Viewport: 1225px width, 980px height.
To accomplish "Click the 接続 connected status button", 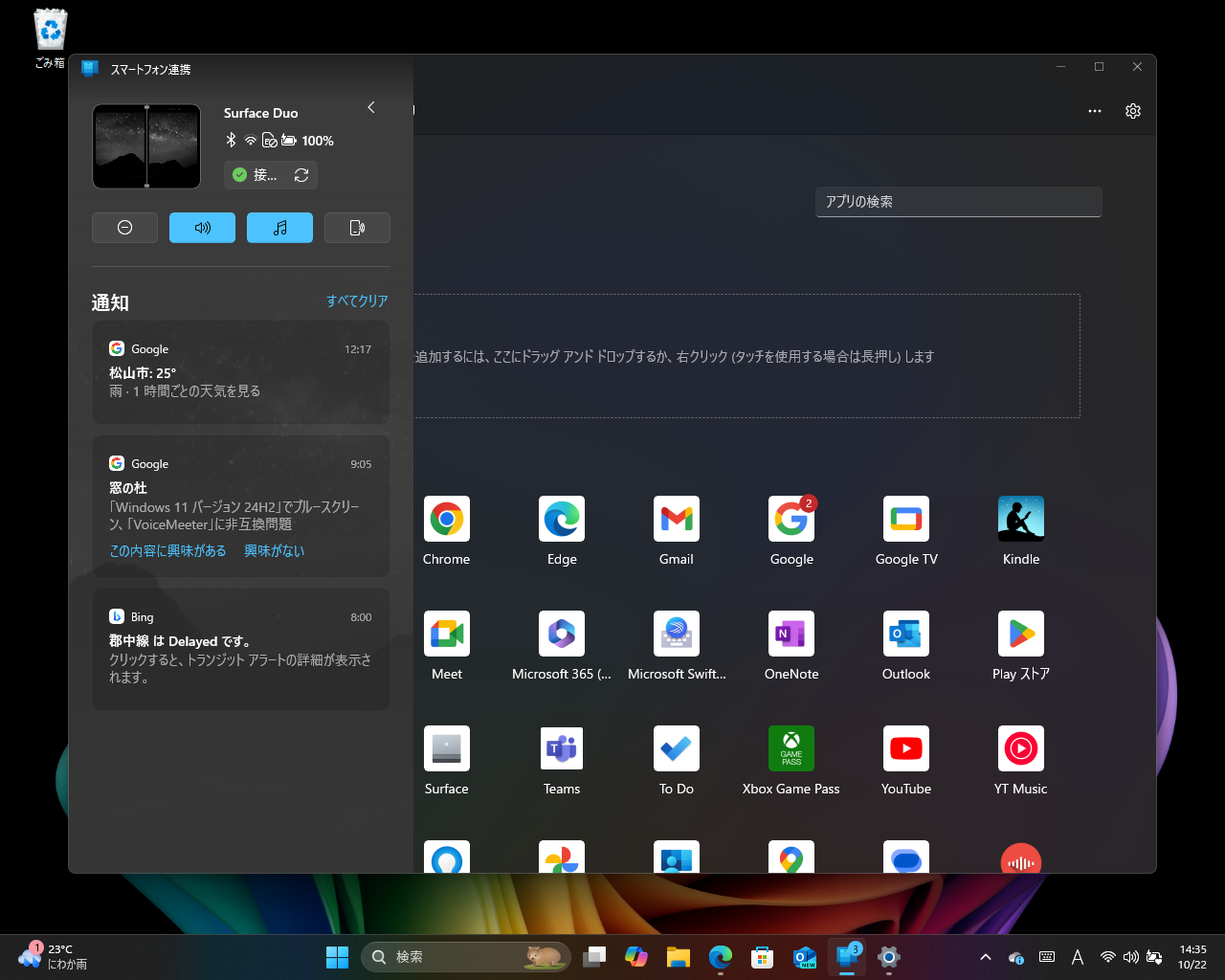I will [x=255, y=175].
